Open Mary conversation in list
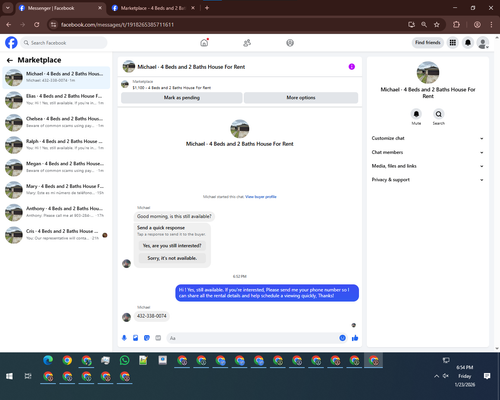 coord(56,190)
